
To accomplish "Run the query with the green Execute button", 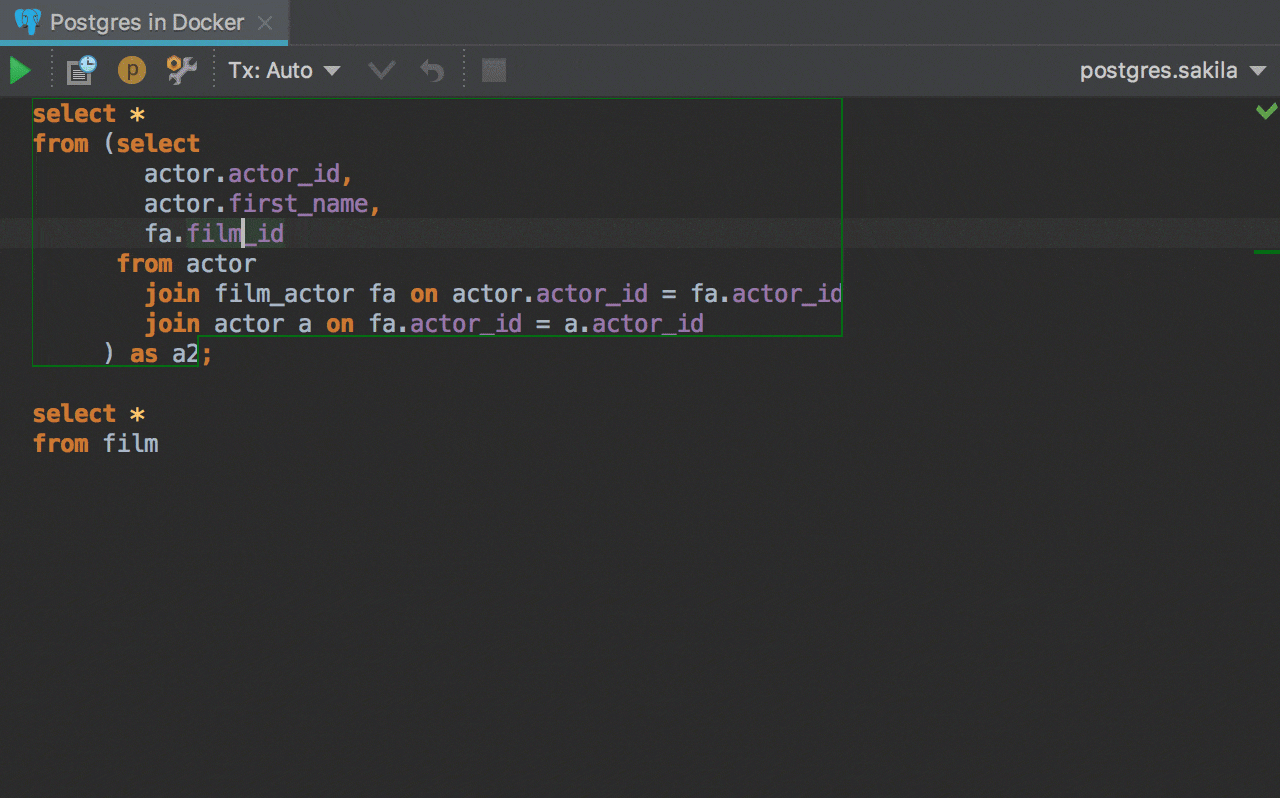I will [20, 71].
